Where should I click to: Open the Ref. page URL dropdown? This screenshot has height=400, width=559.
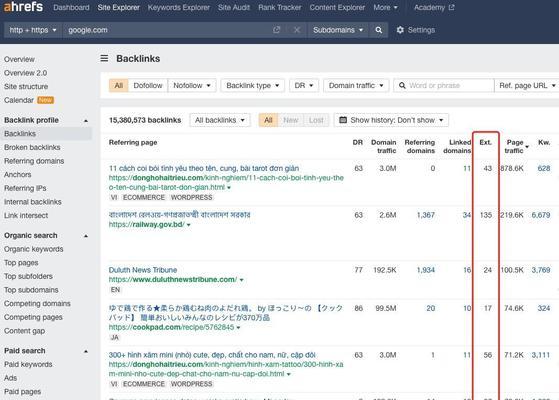pos(527,86)
